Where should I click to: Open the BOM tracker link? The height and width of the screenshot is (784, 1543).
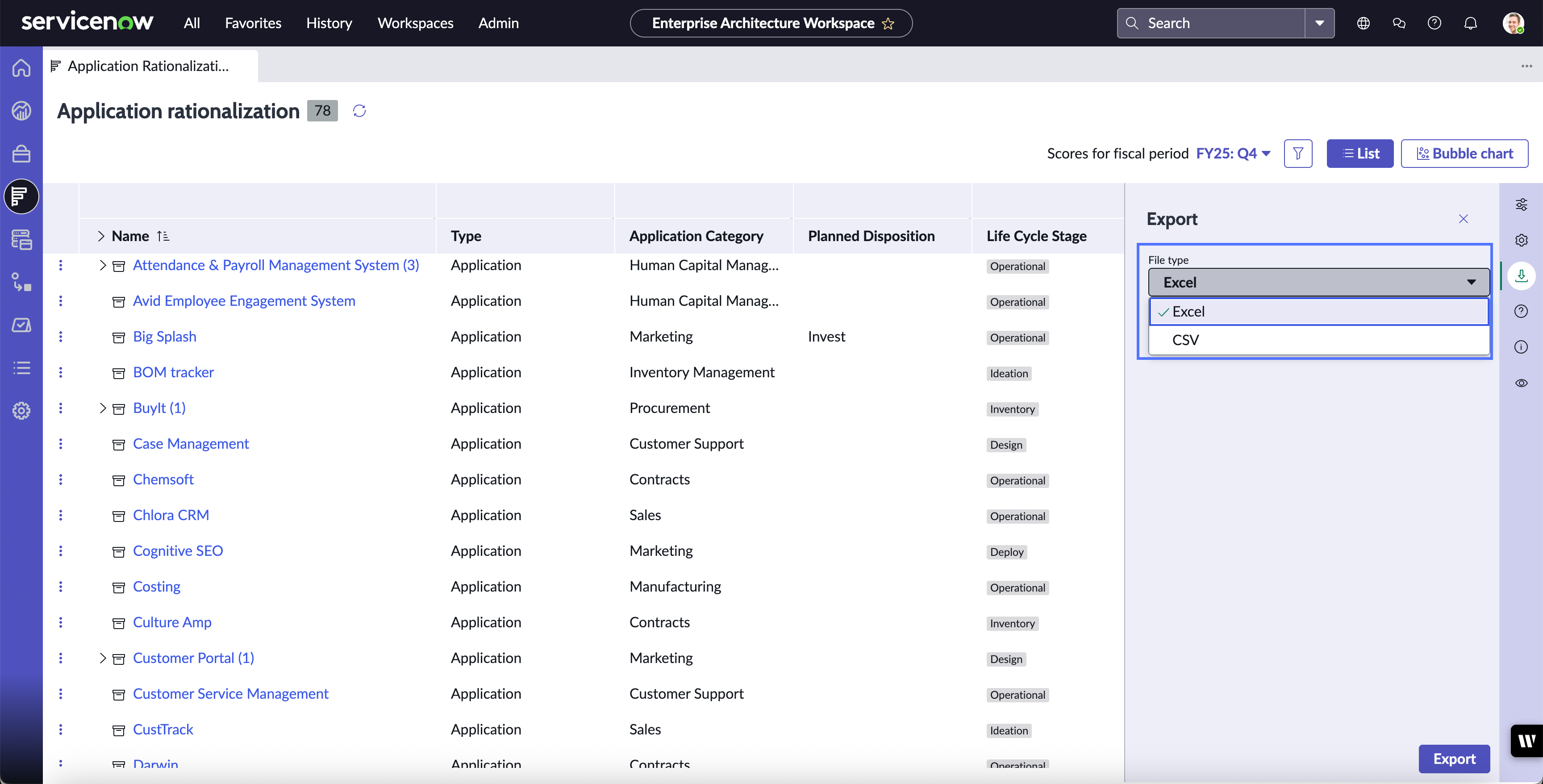coord(173,372)
